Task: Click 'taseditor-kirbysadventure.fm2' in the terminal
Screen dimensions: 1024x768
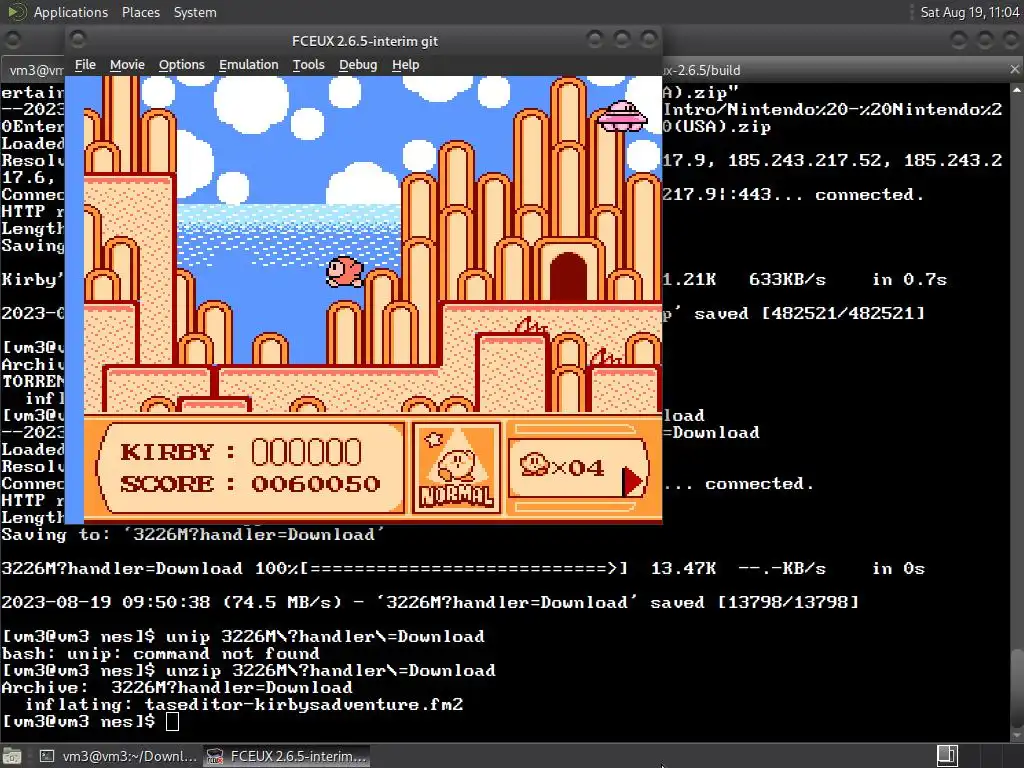Action: coord(304,705)
